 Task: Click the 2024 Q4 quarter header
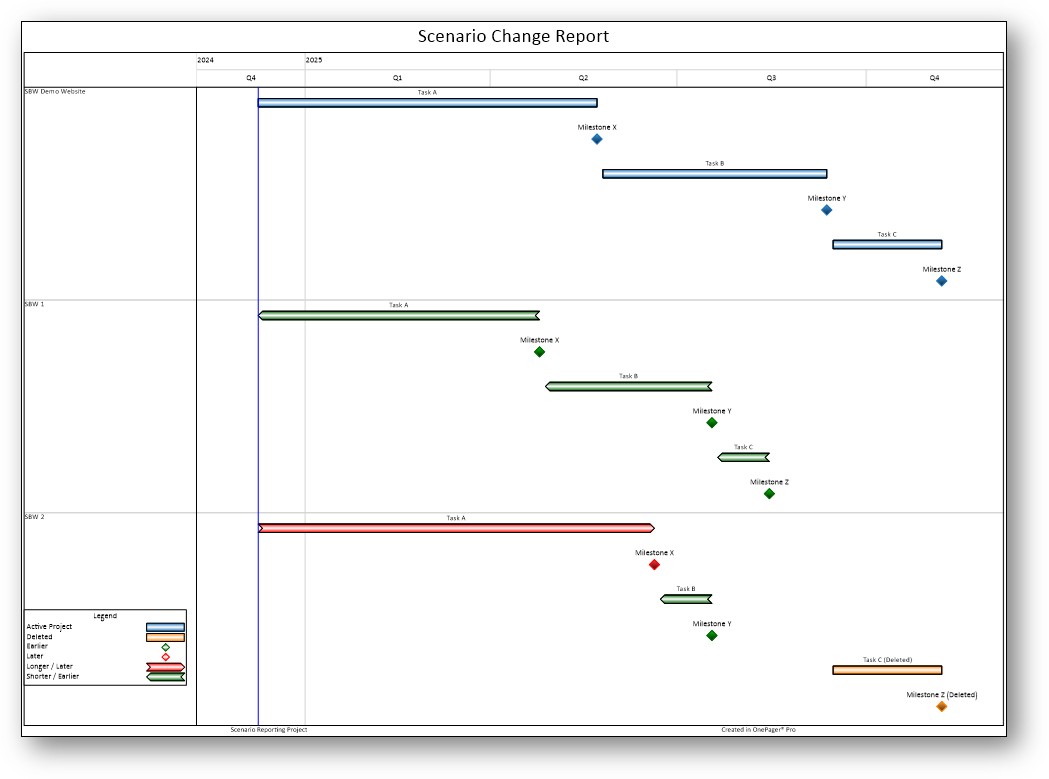point(251,78)
